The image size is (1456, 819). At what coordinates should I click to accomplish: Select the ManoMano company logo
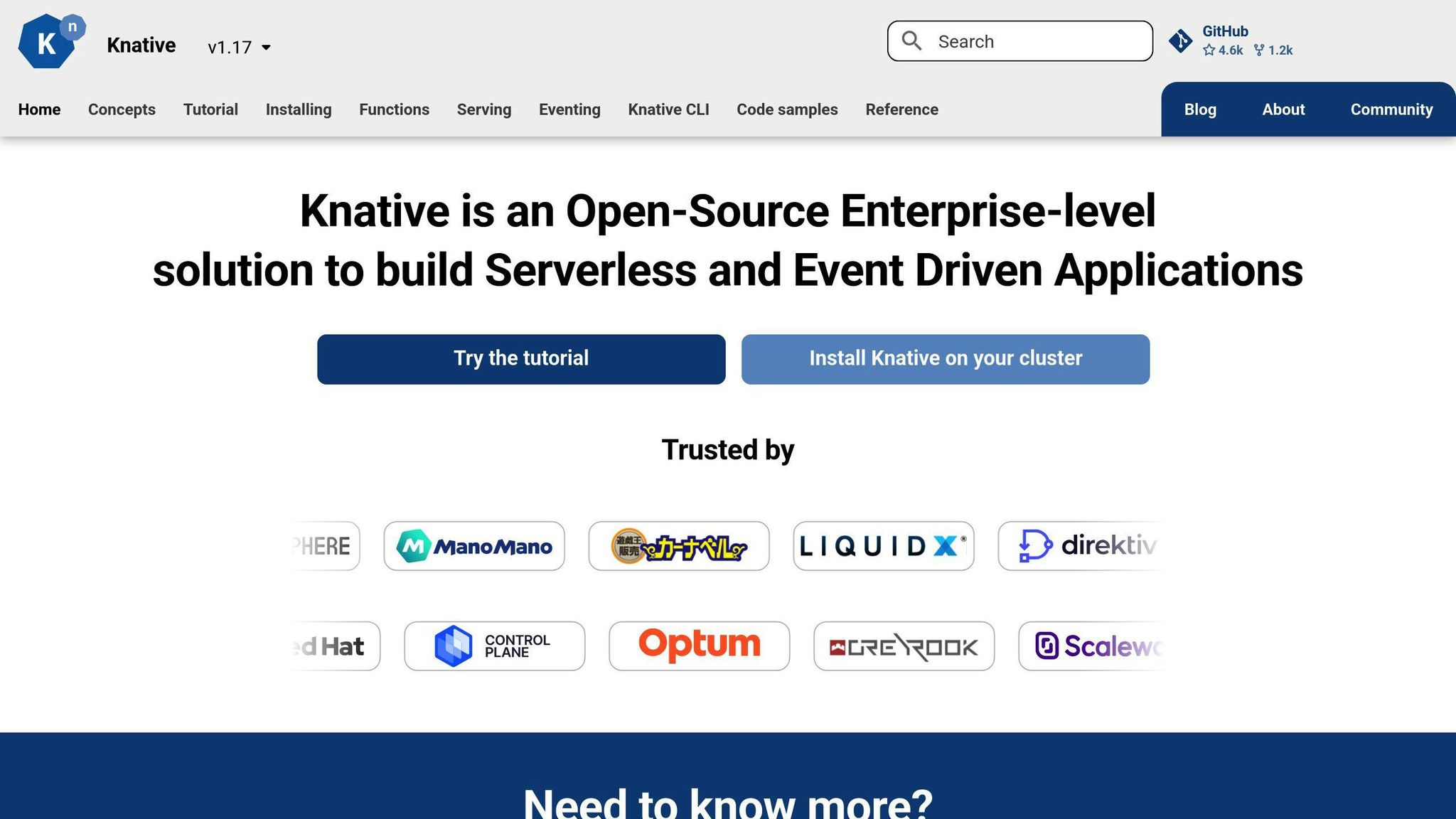(473, 545)
